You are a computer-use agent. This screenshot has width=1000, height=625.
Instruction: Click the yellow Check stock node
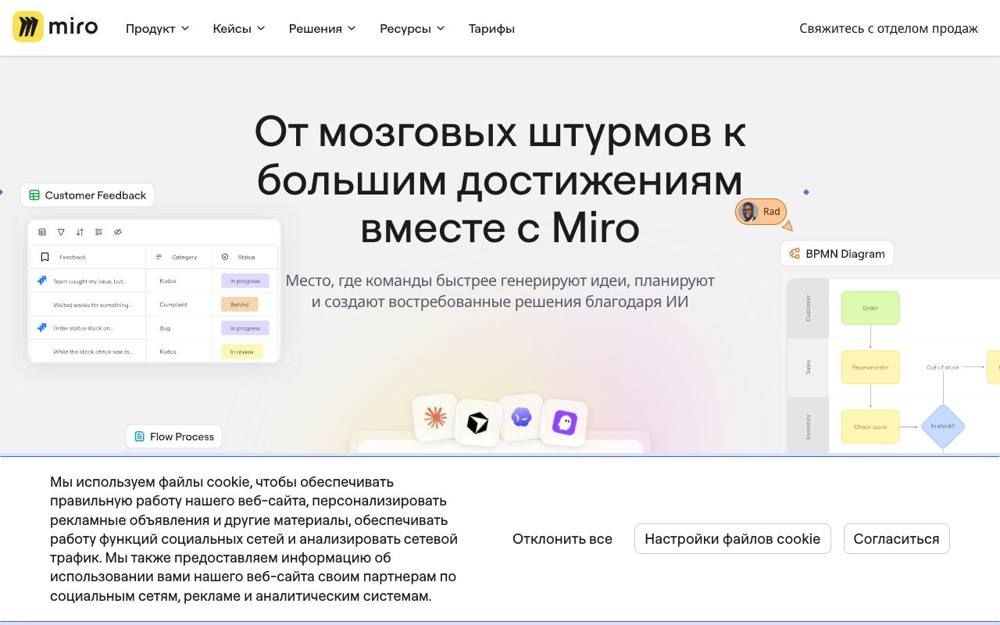[871, 426]
